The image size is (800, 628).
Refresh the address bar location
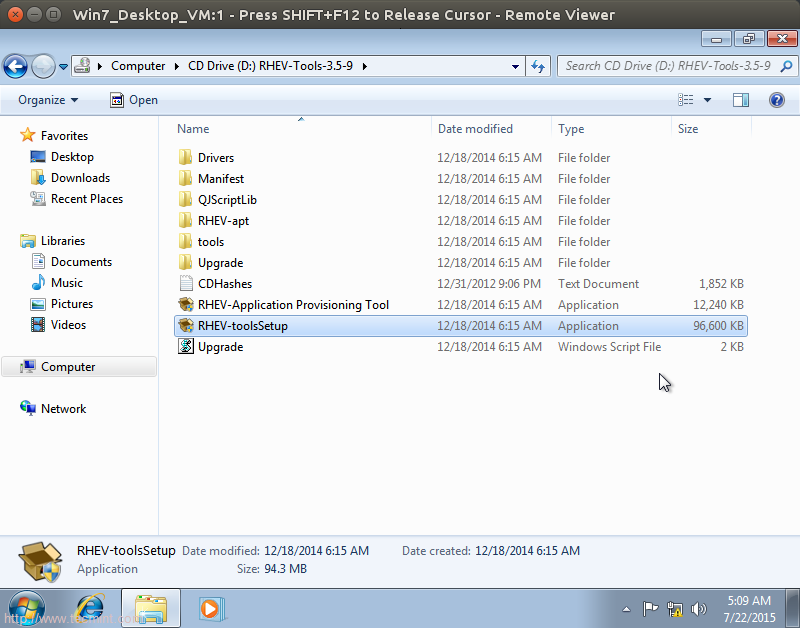pos(538,66)
